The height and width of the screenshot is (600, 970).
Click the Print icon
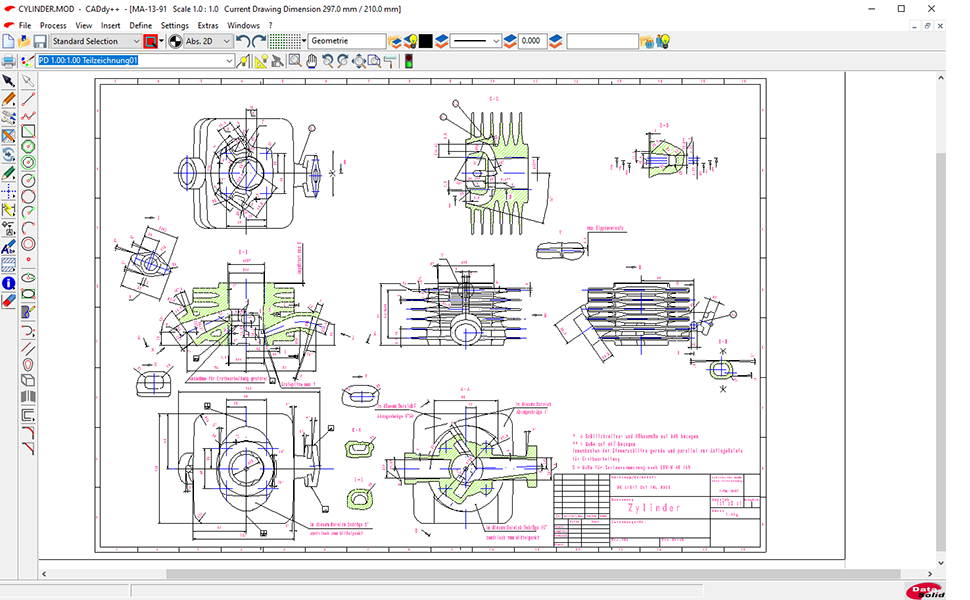pyautogui.click(x=10, y=60)
